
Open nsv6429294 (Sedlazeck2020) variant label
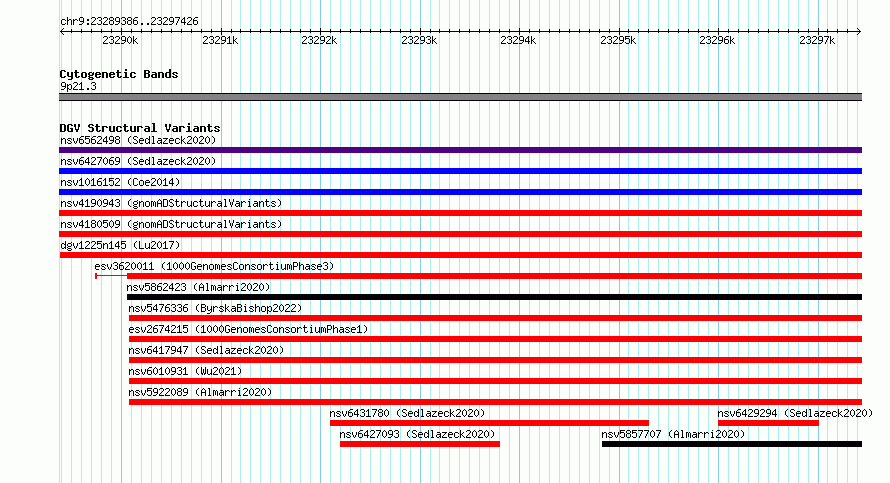795,413
